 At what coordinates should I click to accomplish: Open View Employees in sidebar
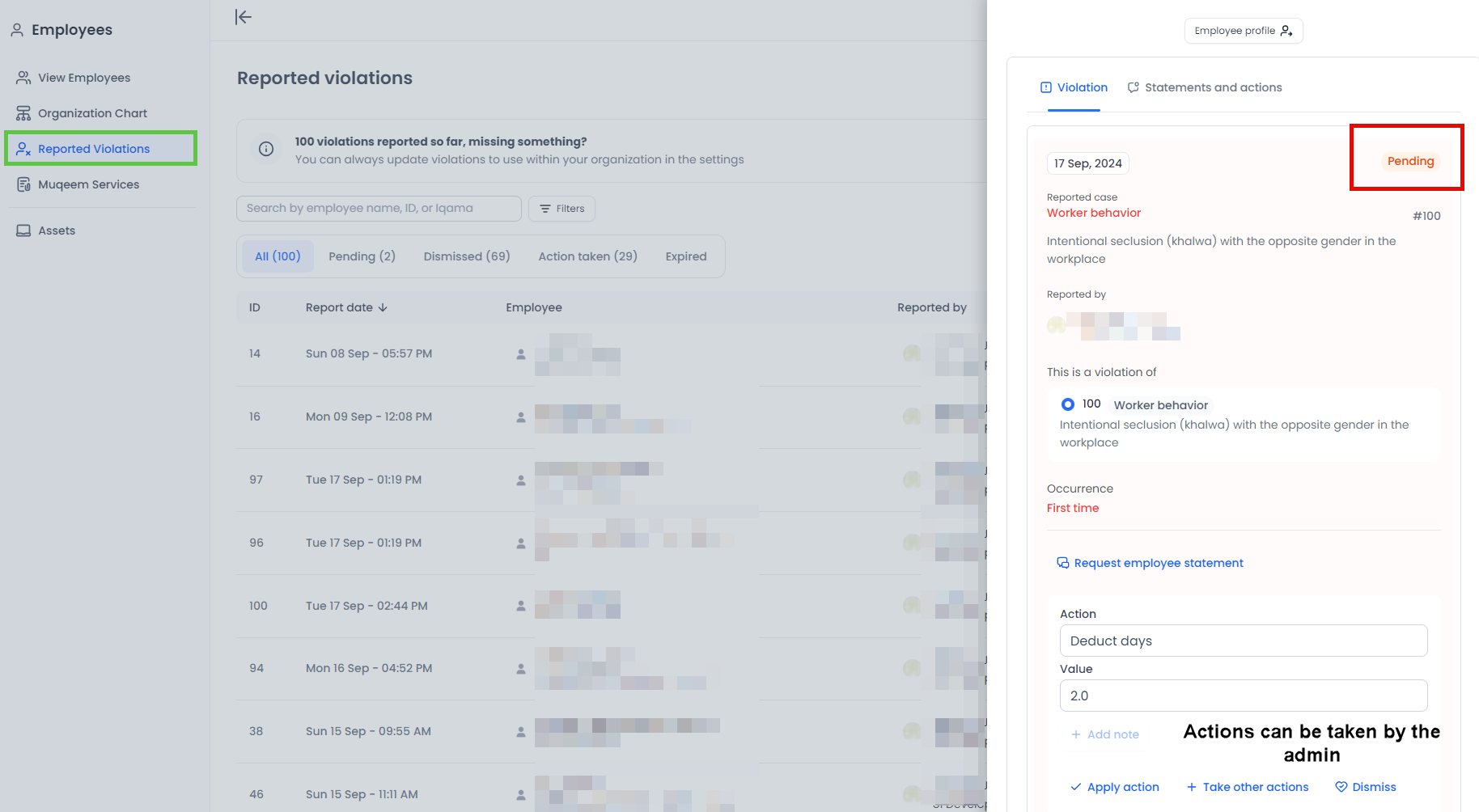[x=84, y=78]
